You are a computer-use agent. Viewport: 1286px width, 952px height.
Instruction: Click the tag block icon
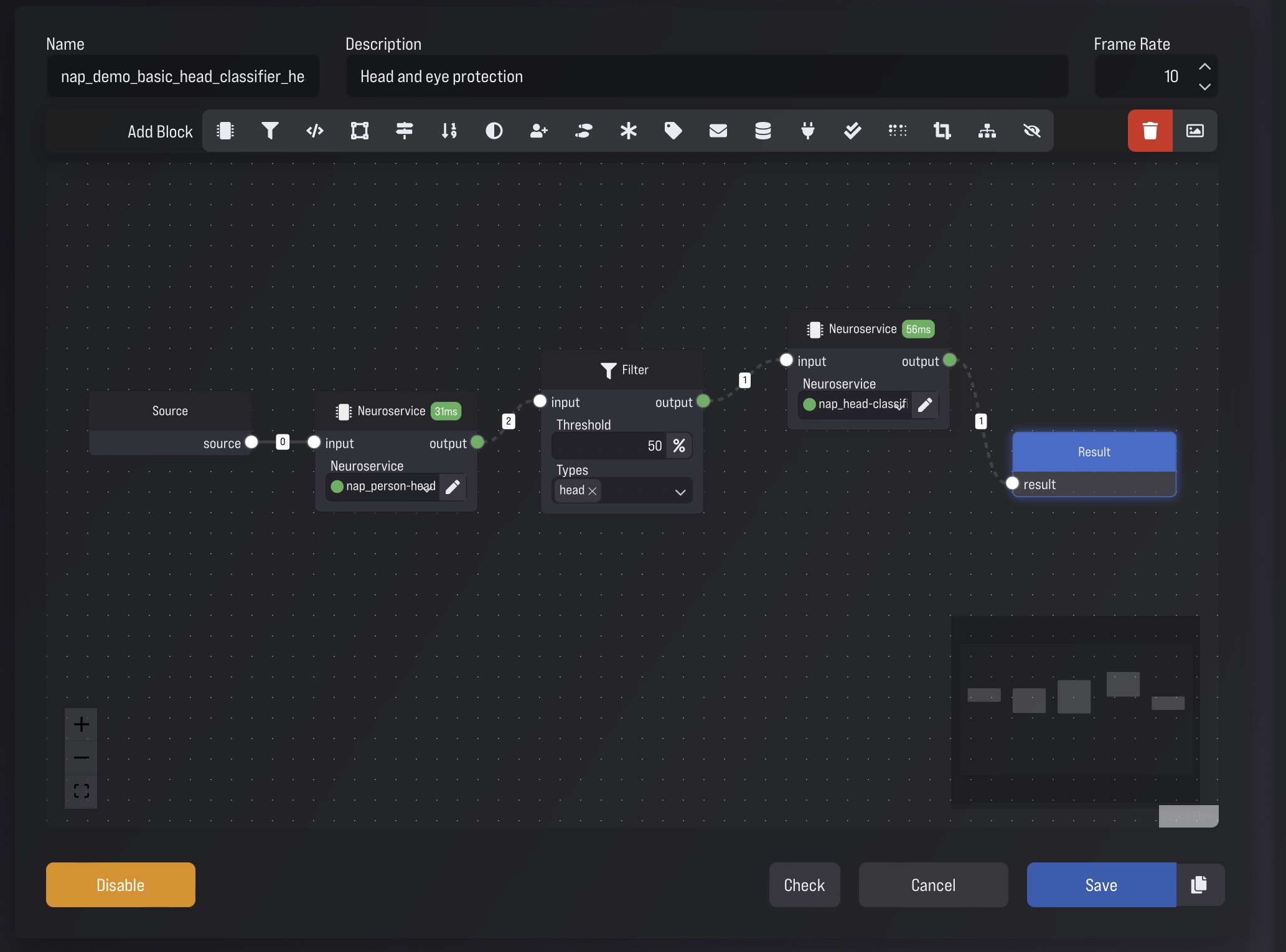(x=674, y=131)
